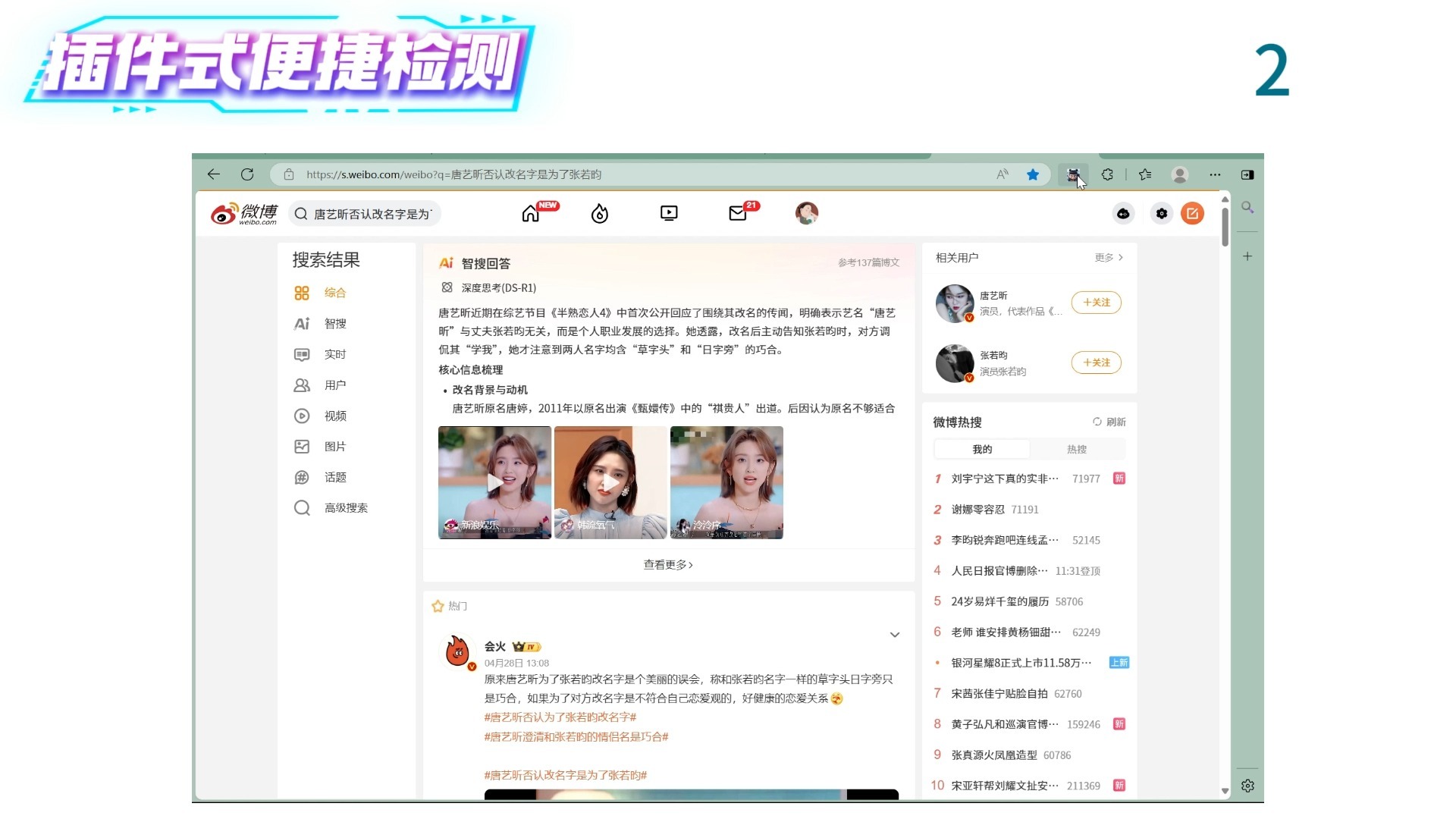Open Edge sidebar settings gear at bottom

pos(1247,786)
